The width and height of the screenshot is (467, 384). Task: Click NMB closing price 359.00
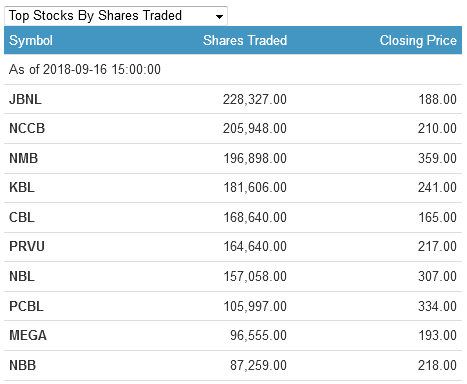point(437,158)
